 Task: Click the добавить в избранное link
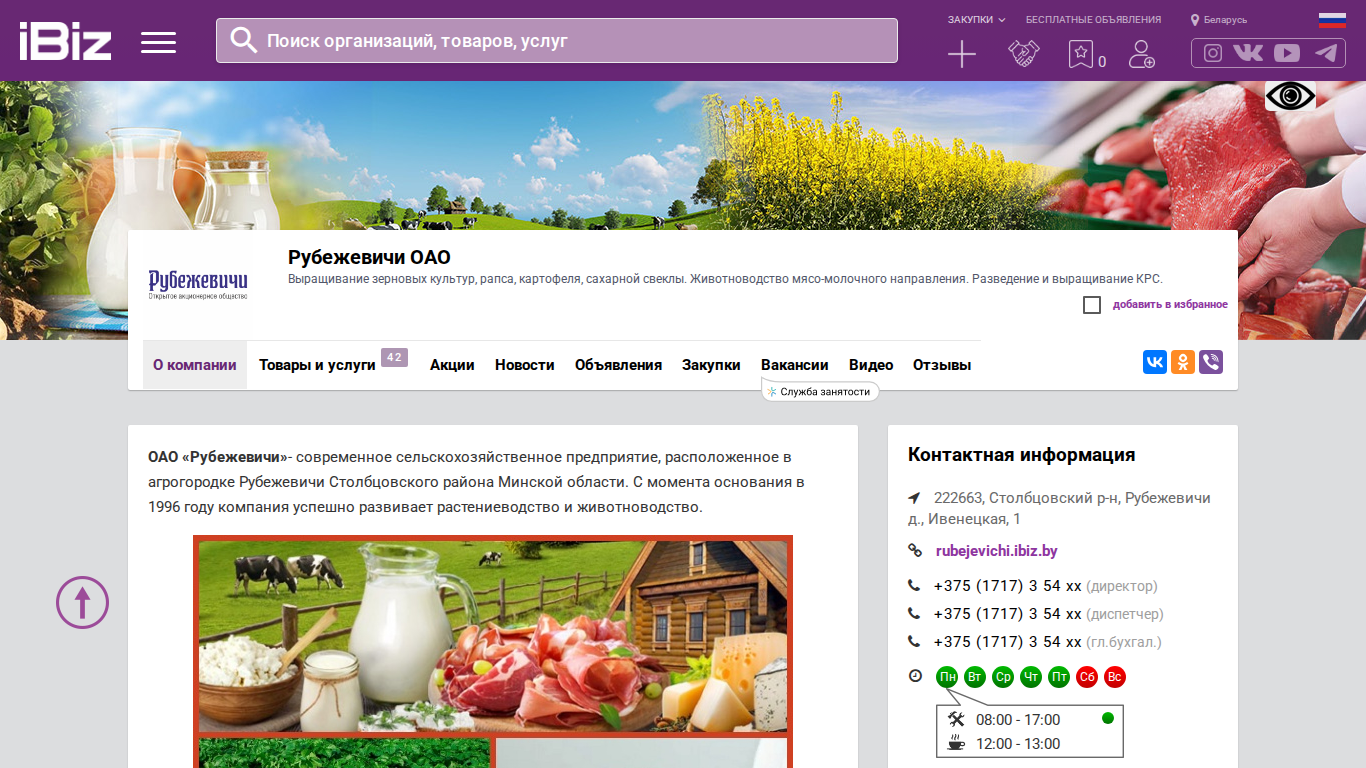[x=1170, y=305]
